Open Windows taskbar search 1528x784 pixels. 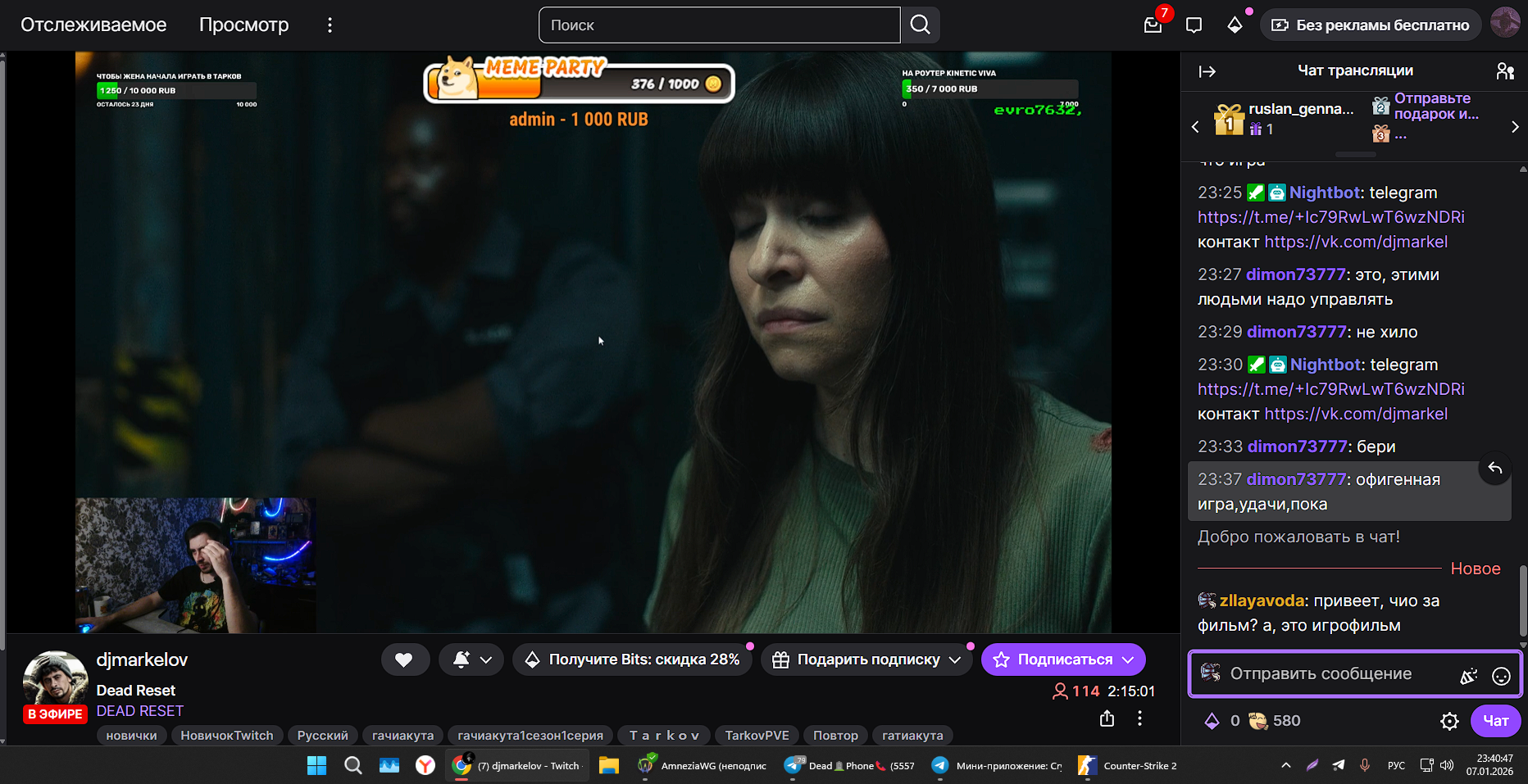click(x=352, y=766)
